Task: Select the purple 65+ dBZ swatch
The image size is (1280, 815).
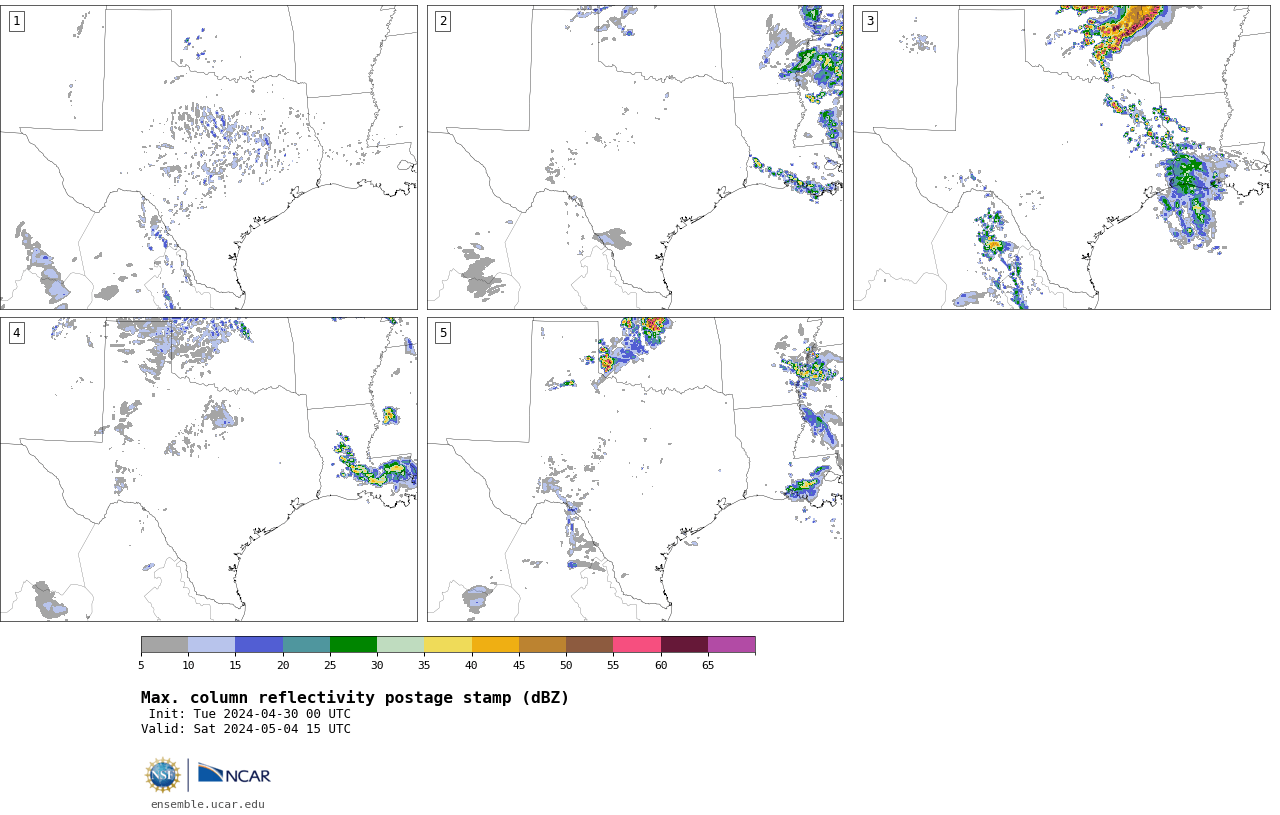Action: click(x=731, y=644)
